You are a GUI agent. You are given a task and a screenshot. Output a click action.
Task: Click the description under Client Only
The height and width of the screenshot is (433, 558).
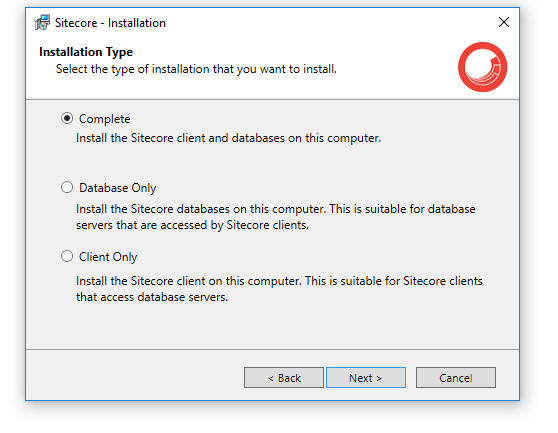(279, 289)
